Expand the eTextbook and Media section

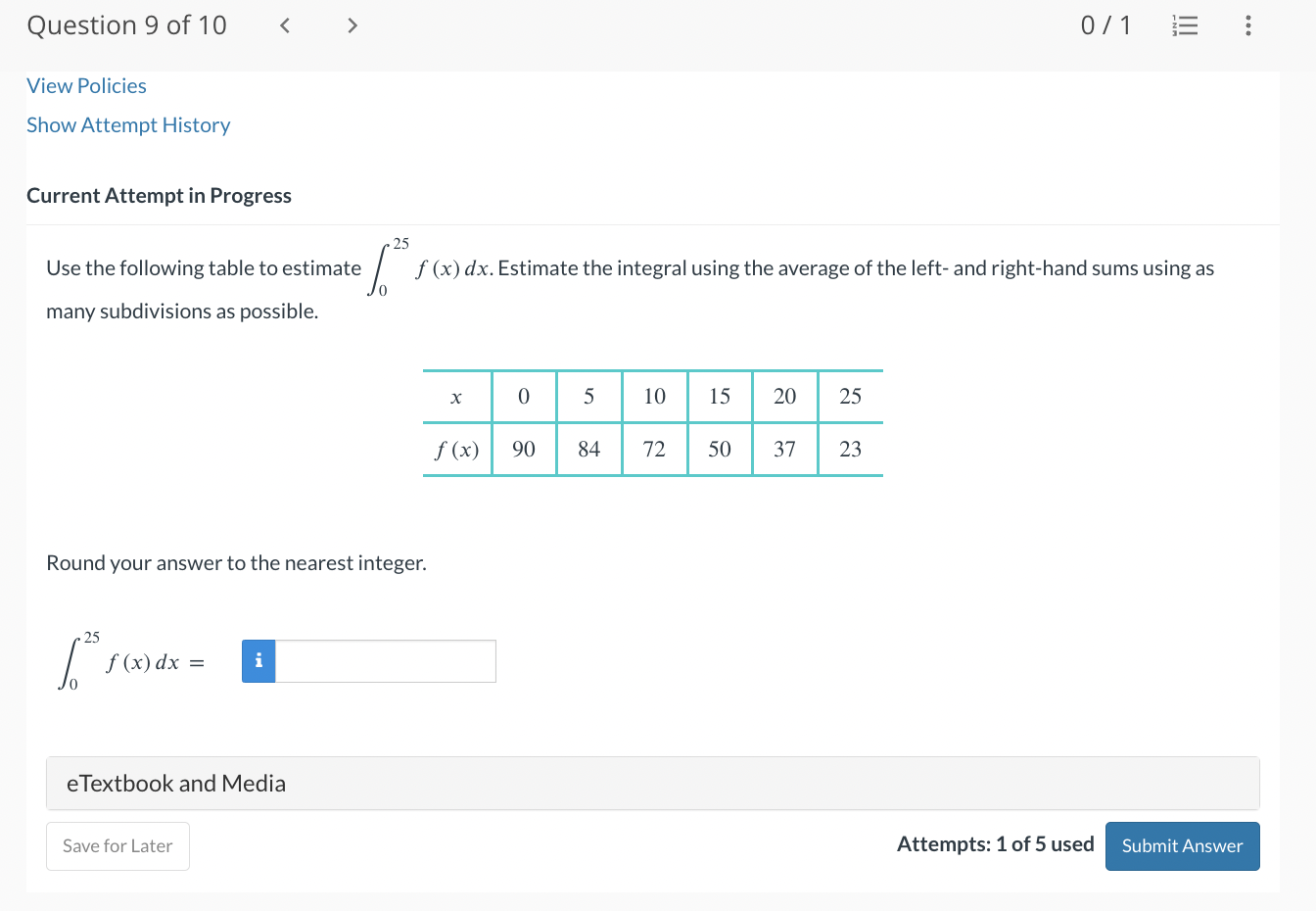click(176, 783)
